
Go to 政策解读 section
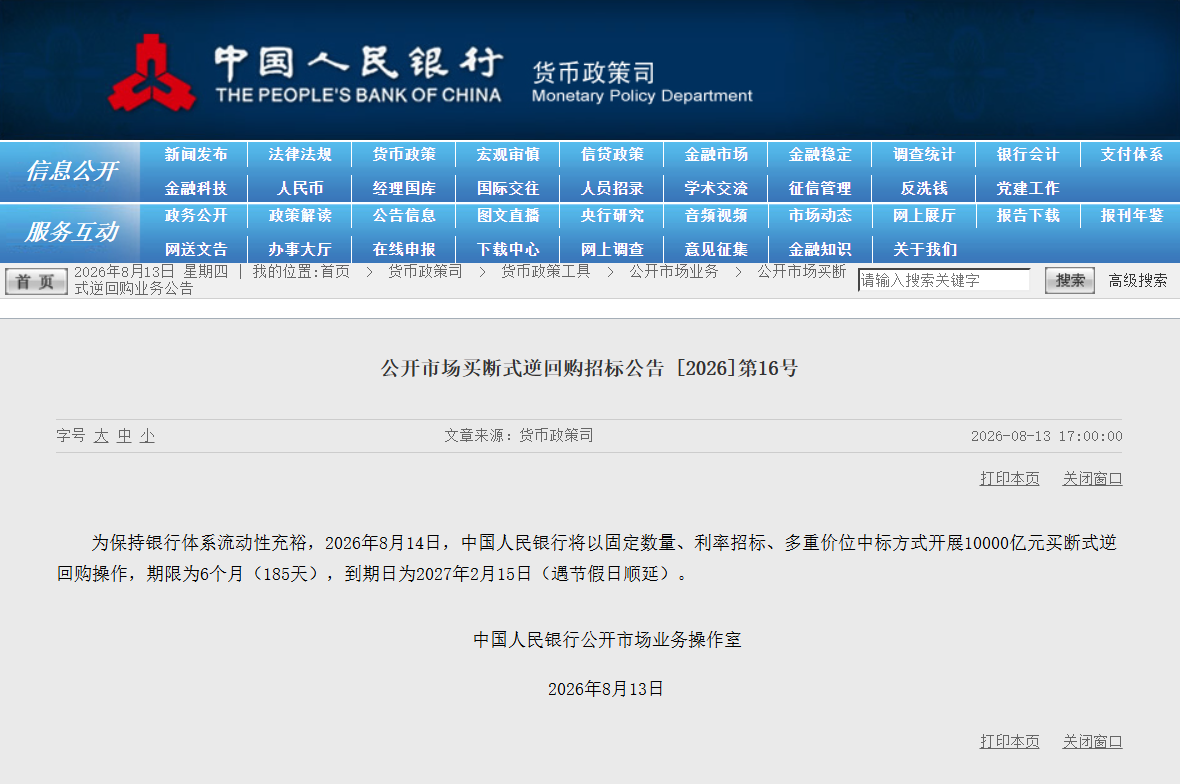[300, 215]
